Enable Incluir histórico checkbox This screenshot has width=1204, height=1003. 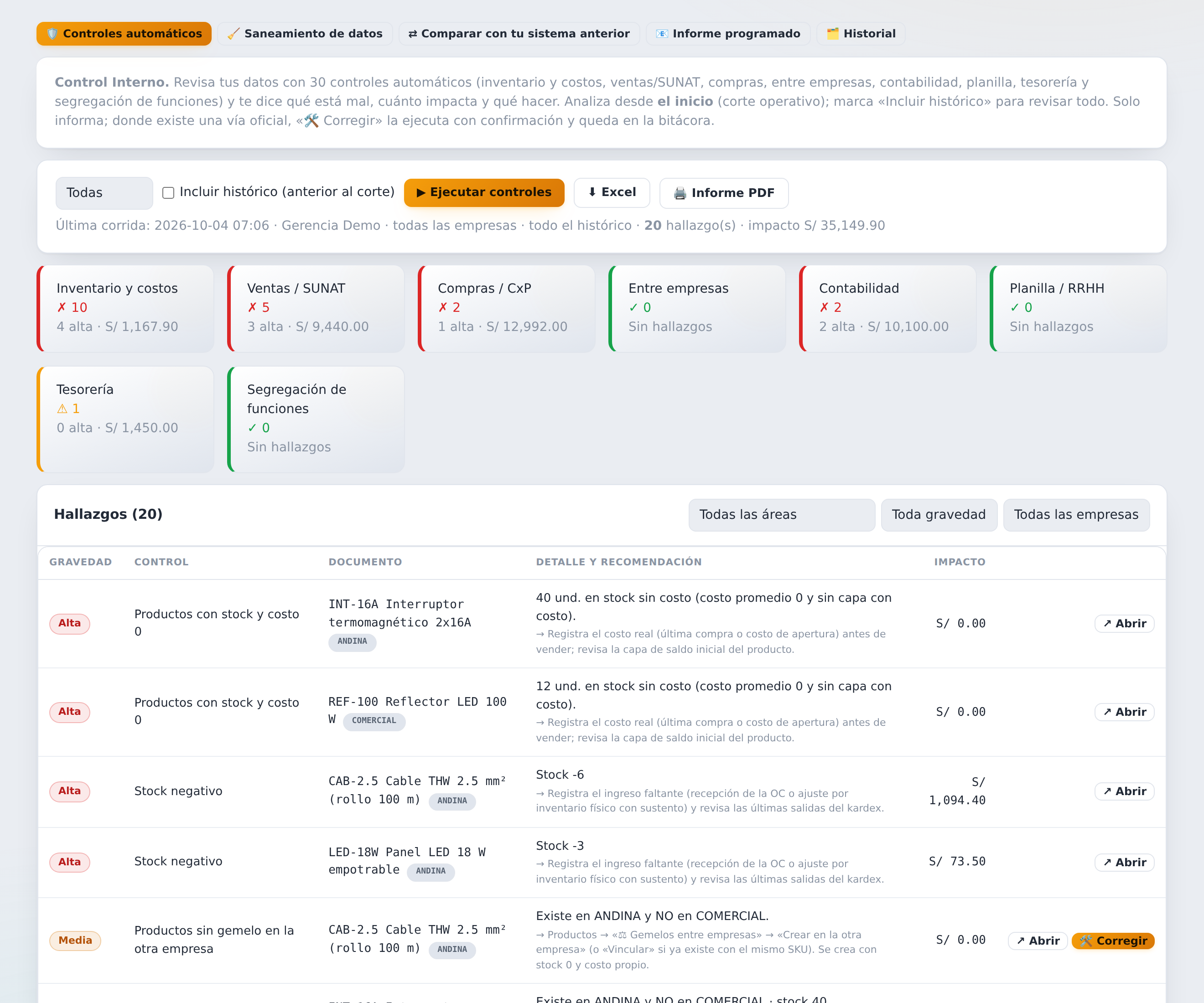pos(168,192)
